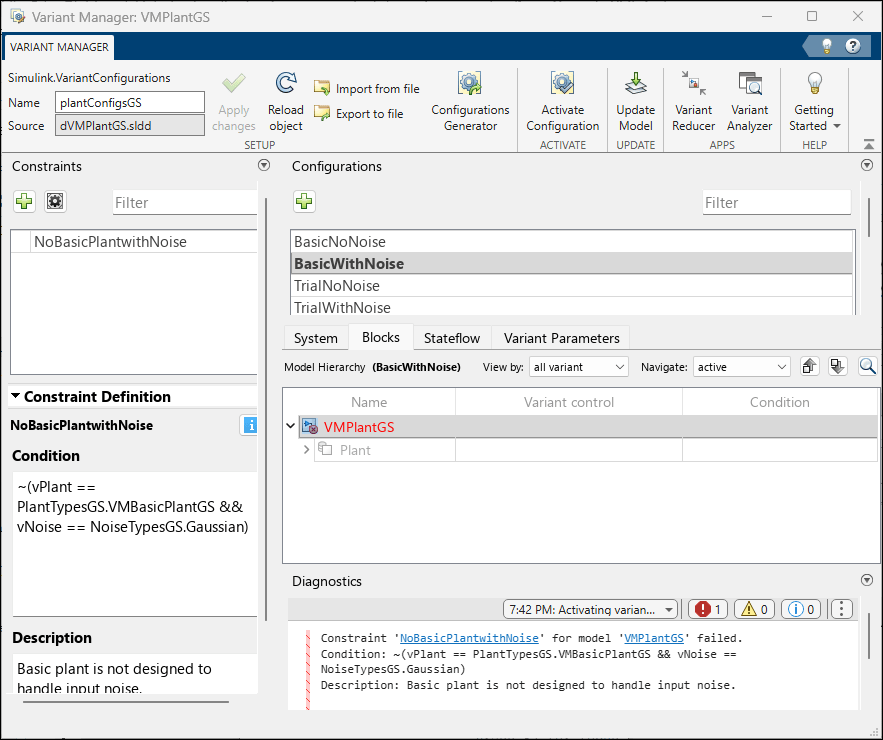Click the constraints gear settings icon
This screenshot has width=883, height=740.
[55, 202]
